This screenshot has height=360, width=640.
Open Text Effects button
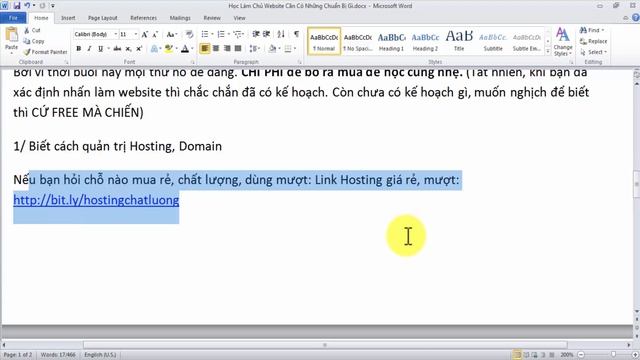click(154, 49)
